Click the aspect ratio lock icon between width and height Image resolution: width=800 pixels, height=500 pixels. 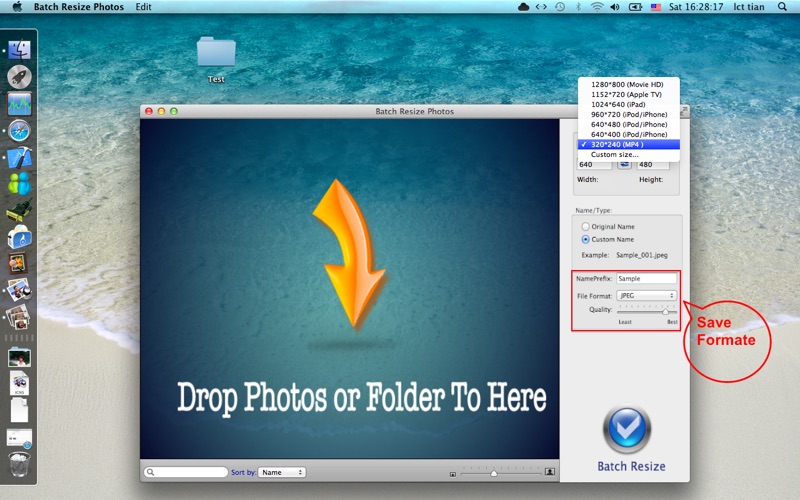pyautogui.click(x=624, y=164)
